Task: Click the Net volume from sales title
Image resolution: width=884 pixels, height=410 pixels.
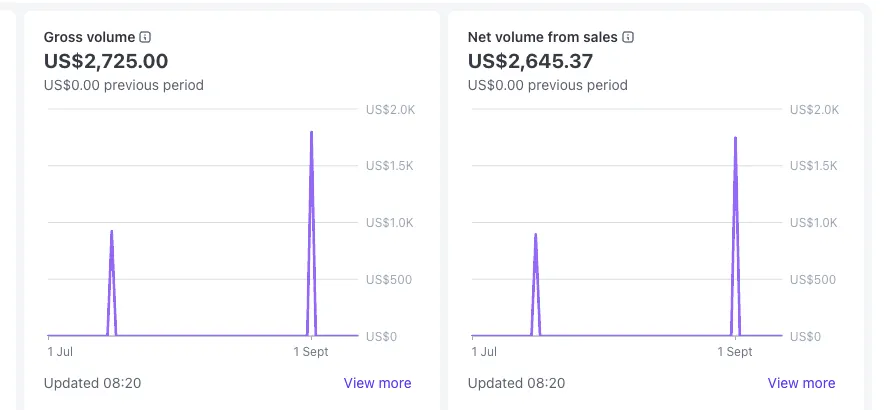Action: (x=543, y=37)
